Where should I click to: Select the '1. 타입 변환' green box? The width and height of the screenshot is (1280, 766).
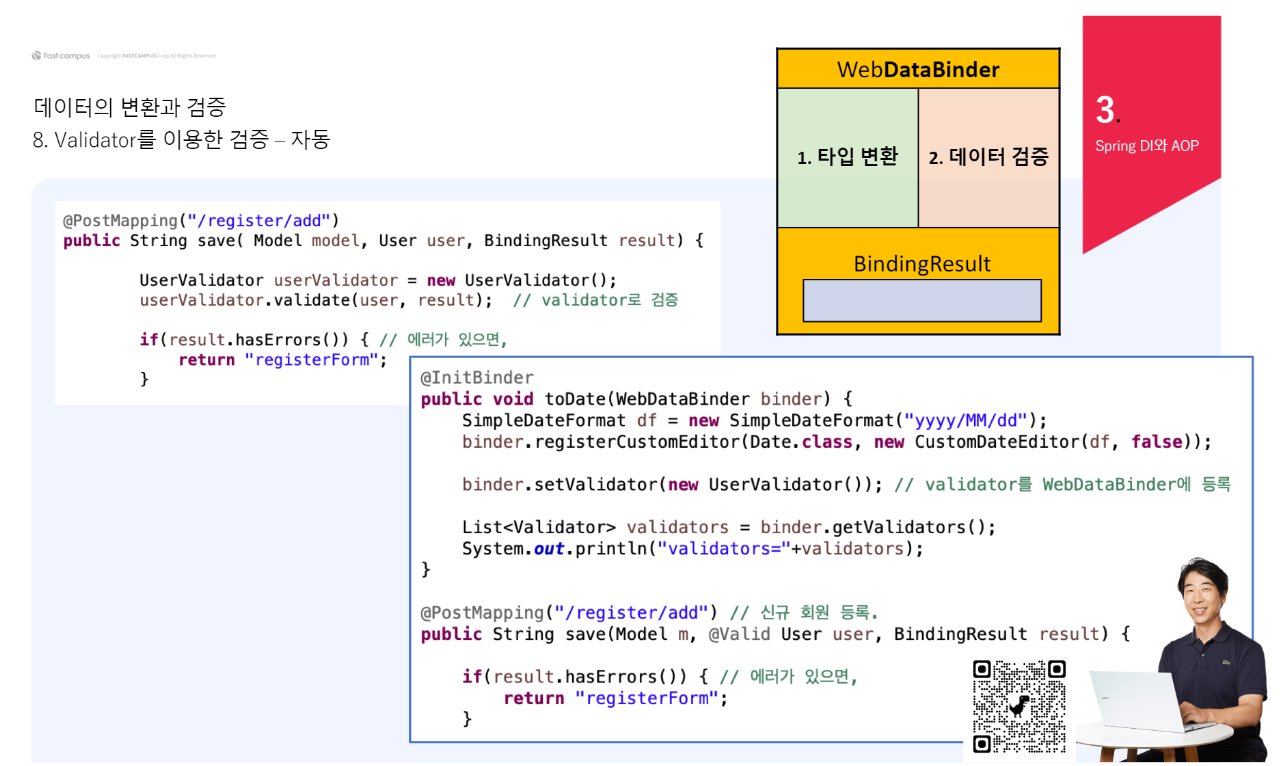tap(848, 157)
